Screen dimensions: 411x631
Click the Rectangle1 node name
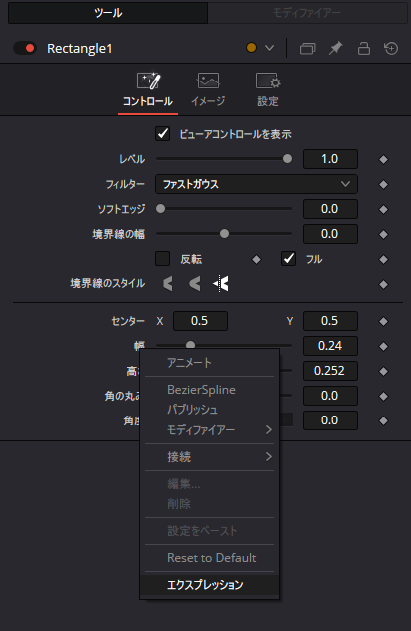pos(80,49)
